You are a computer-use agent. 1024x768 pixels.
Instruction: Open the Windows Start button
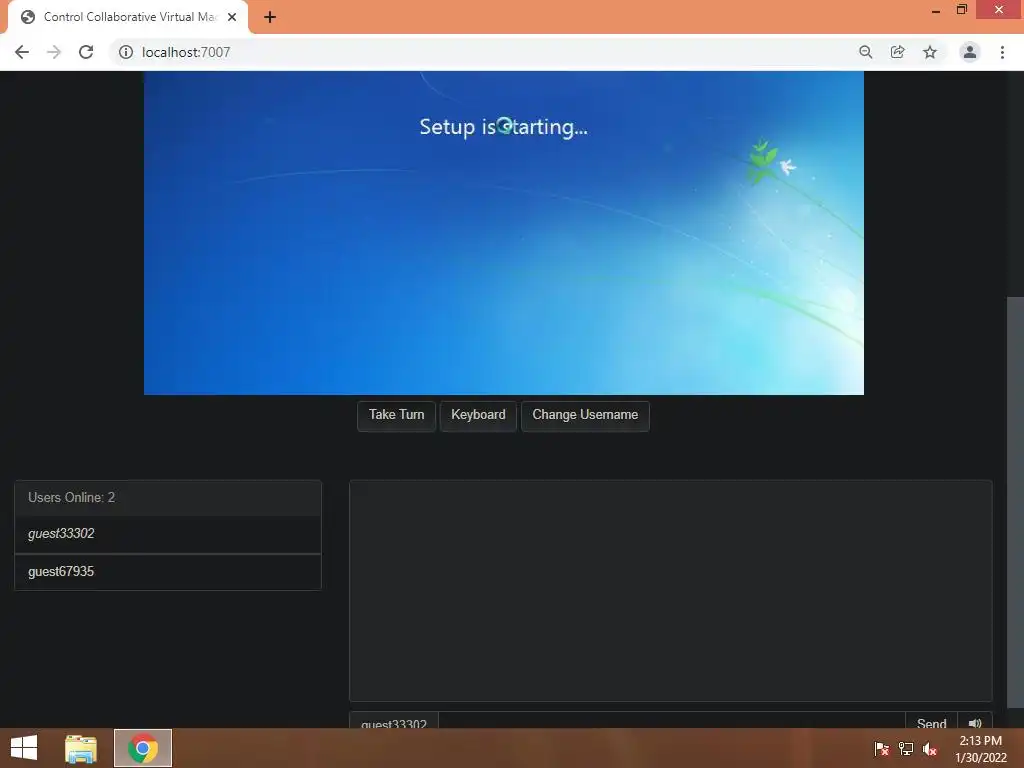[x=24, y=748]
